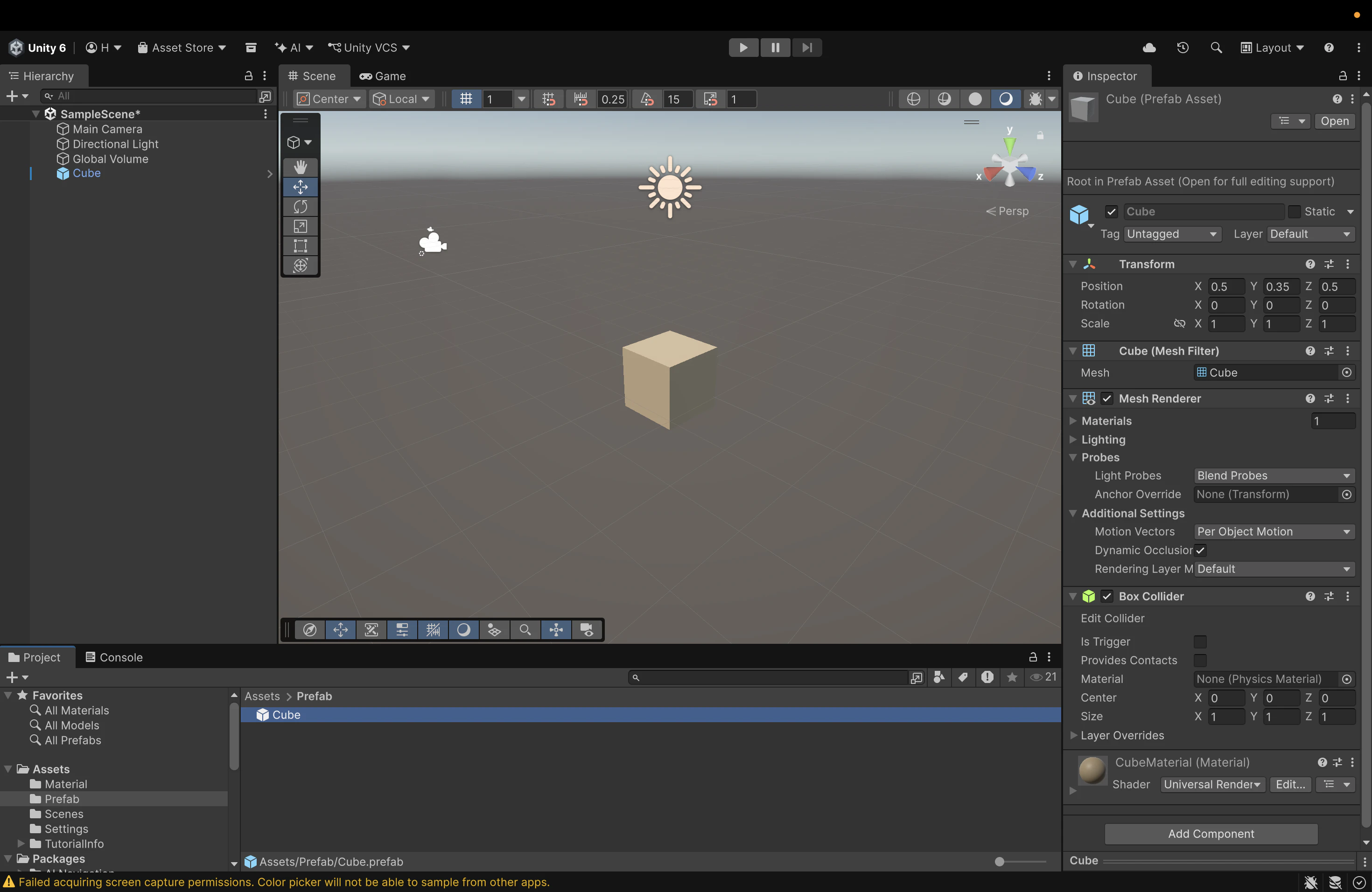Disable the Box Collider checkbox

pyautogui.click(x=1107, y=596)
